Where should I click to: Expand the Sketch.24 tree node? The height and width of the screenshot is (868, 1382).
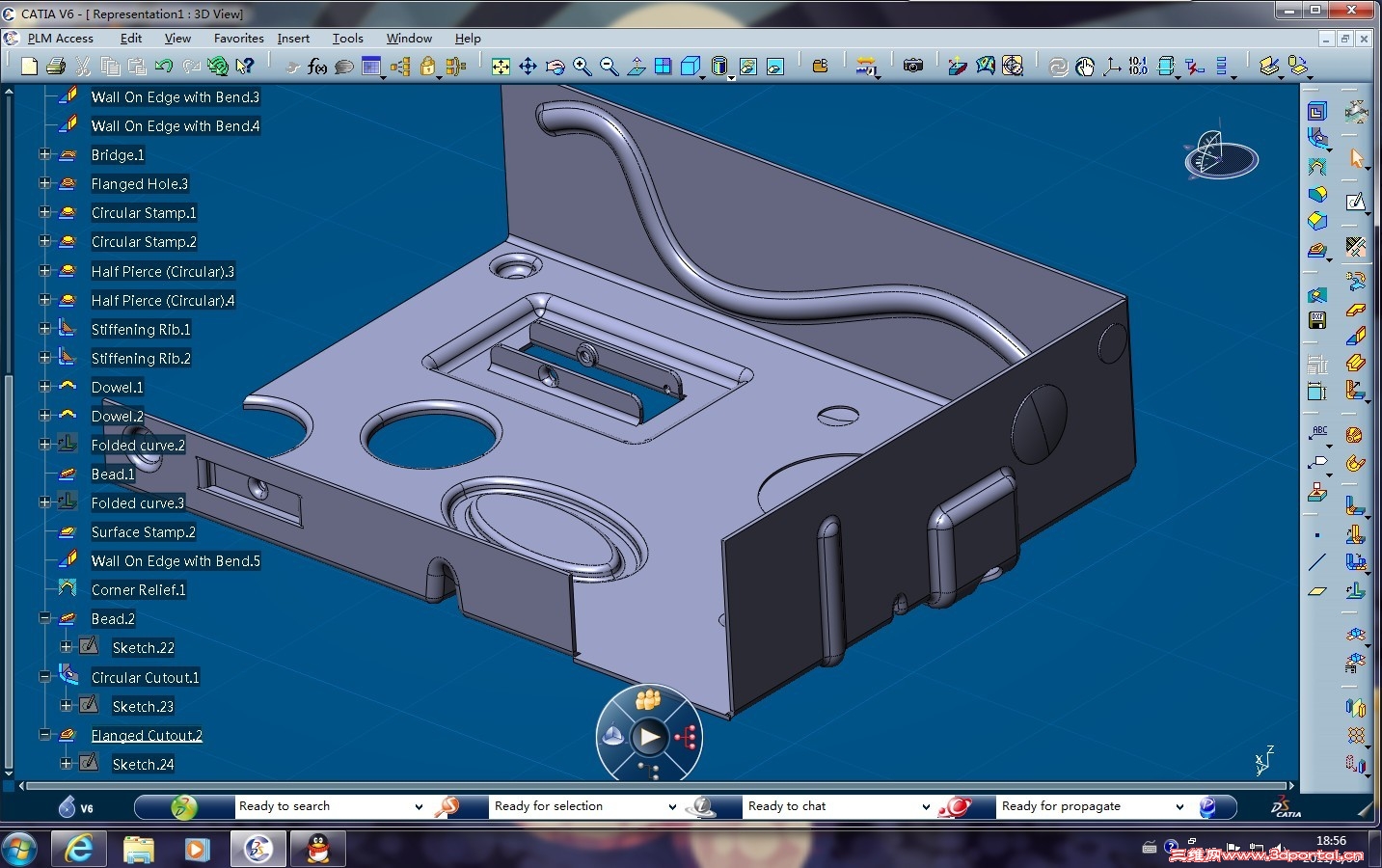tap(66, 764)
